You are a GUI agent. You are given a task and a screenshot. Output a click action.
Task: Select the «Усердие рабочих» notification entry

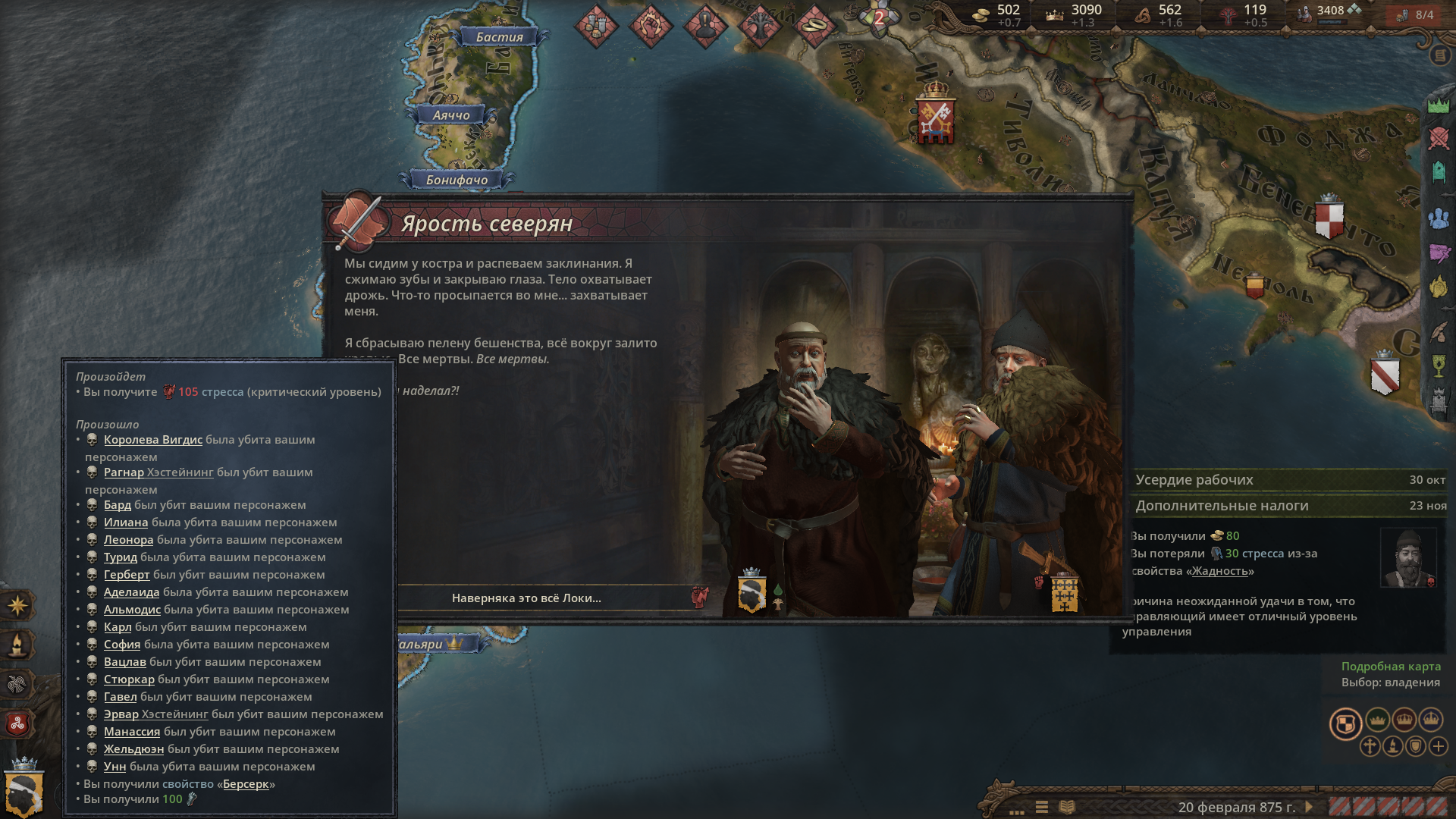tap(1285, 480)
